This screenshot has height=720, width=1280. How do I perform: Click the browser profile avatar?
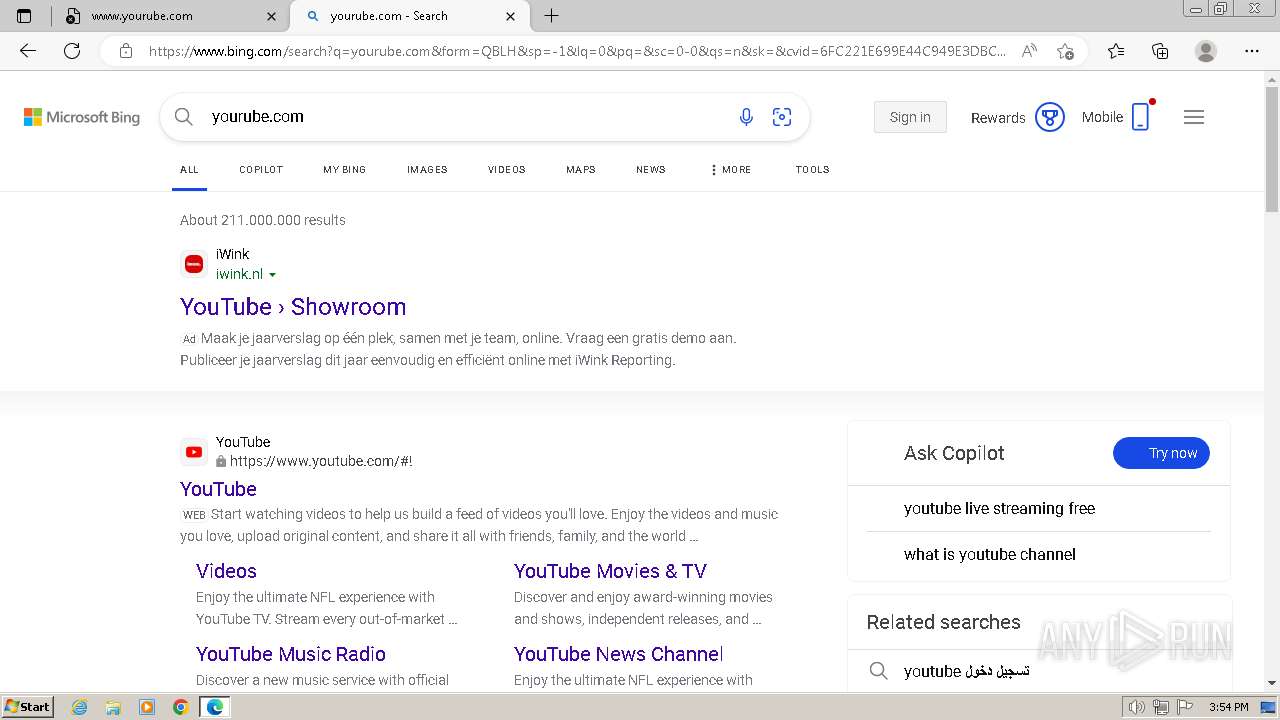click(x=1206, y=51)
